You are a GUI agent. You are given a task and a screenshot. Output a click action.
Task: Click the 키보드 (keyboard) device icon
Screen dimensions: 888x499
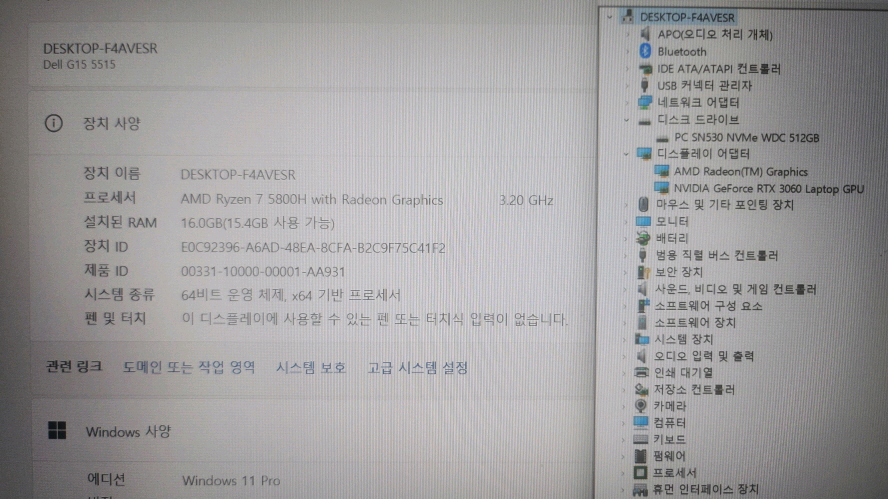(x=642, y=439)
